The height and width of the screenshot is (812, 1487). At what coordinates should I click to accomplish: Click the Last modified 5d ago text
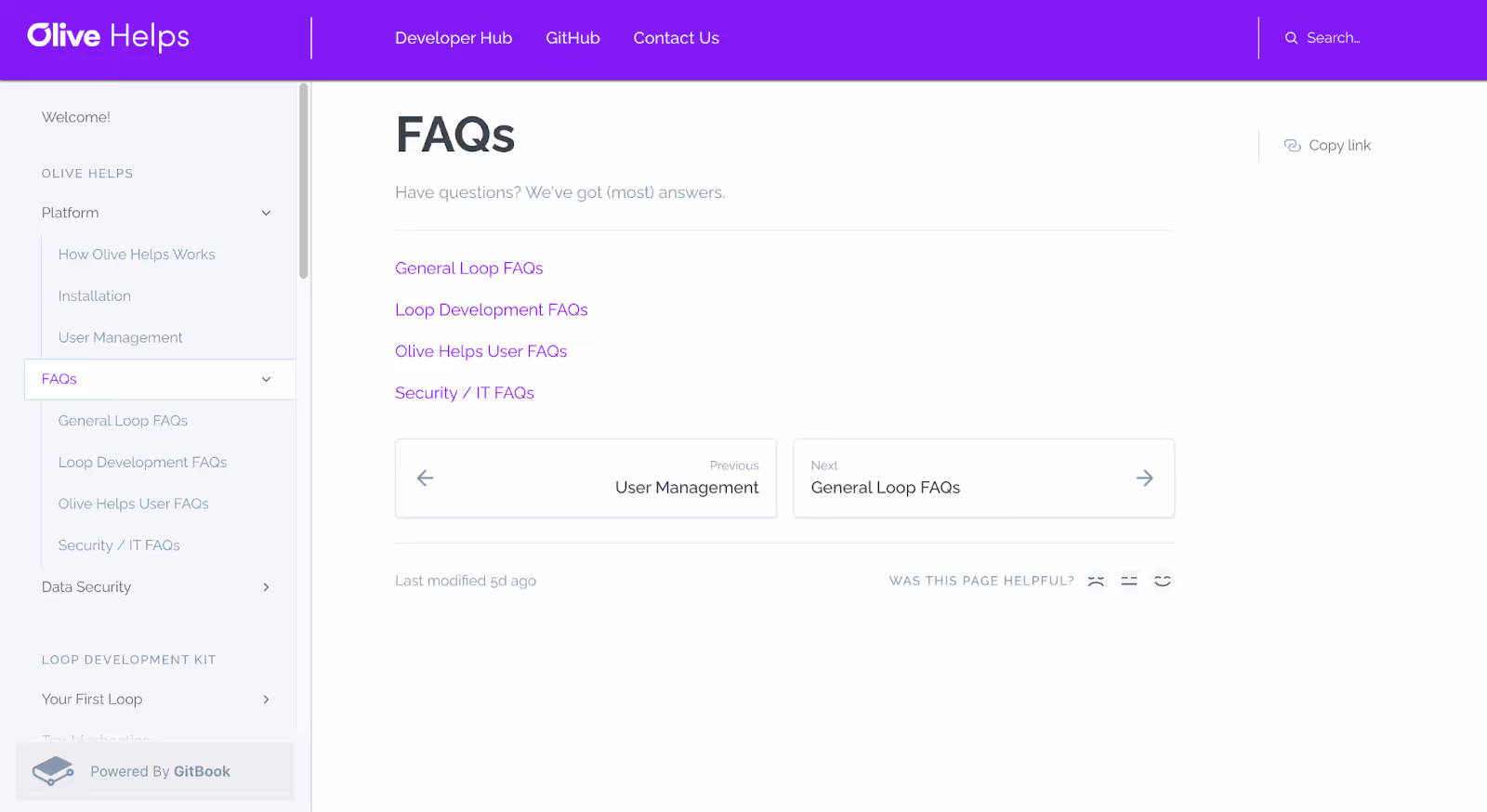pyautogui.click(x=466, y=581)
